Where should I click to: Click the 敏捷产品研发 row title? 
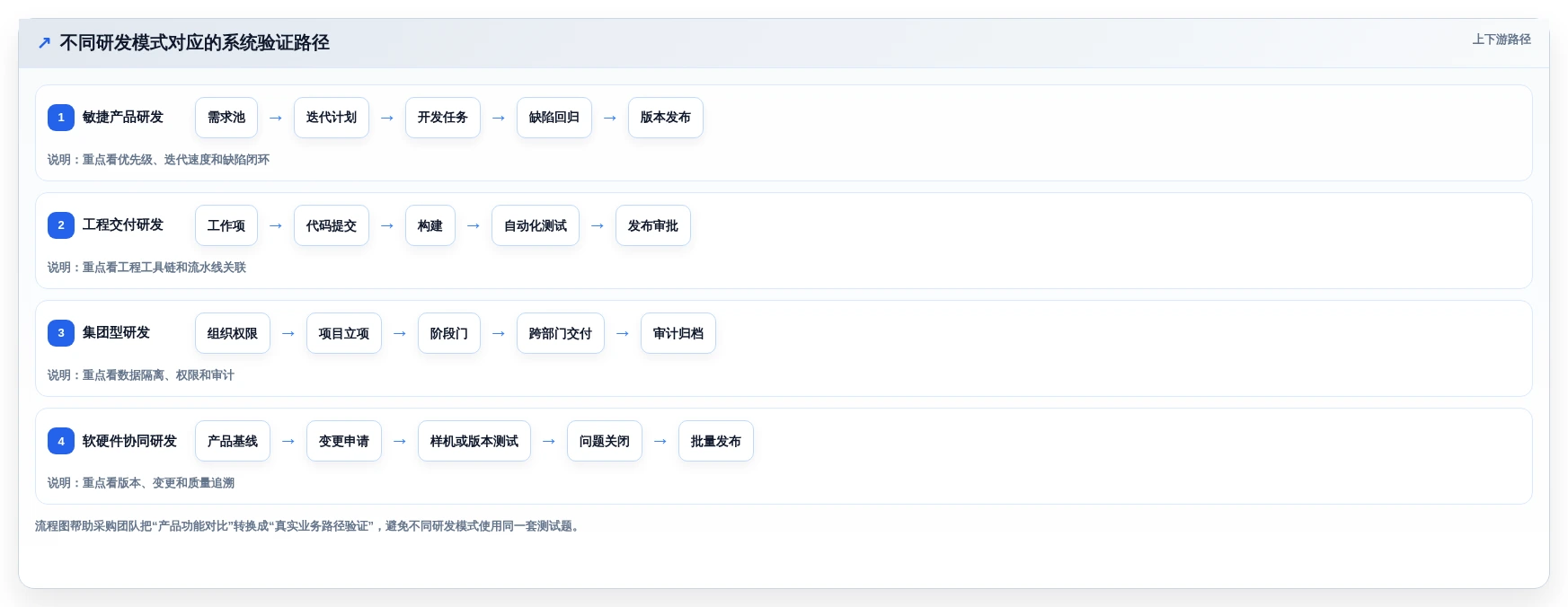(123, 118)
